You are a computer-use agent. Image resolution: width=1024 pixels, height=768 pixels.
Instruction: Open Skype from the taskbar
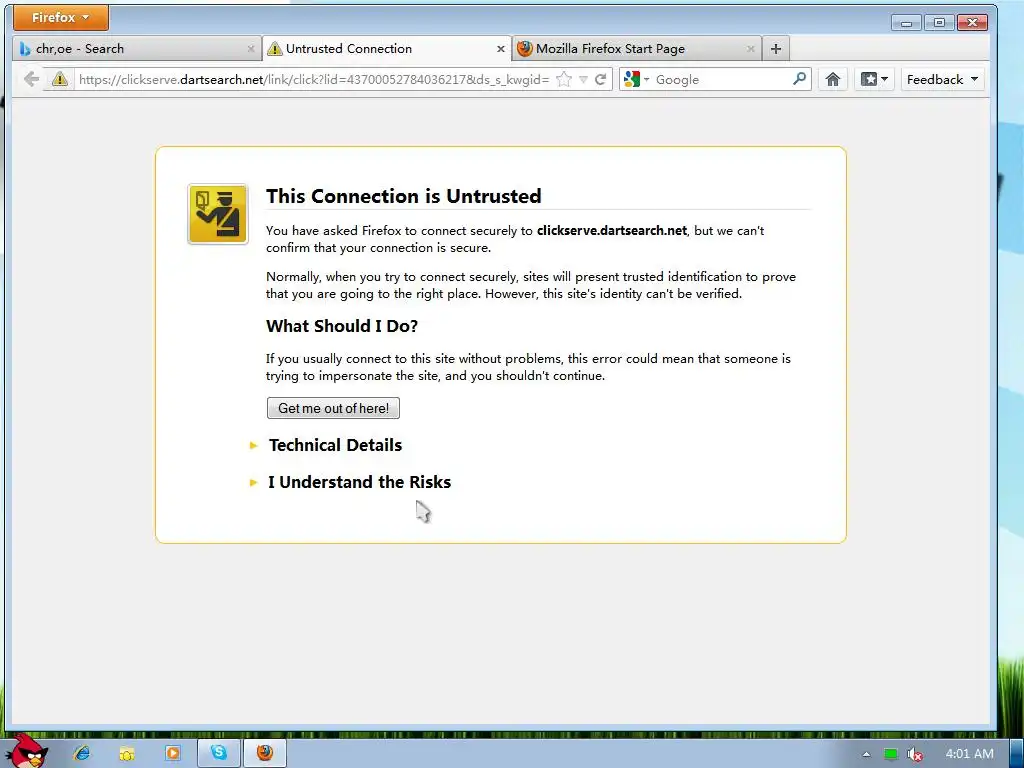219,753
